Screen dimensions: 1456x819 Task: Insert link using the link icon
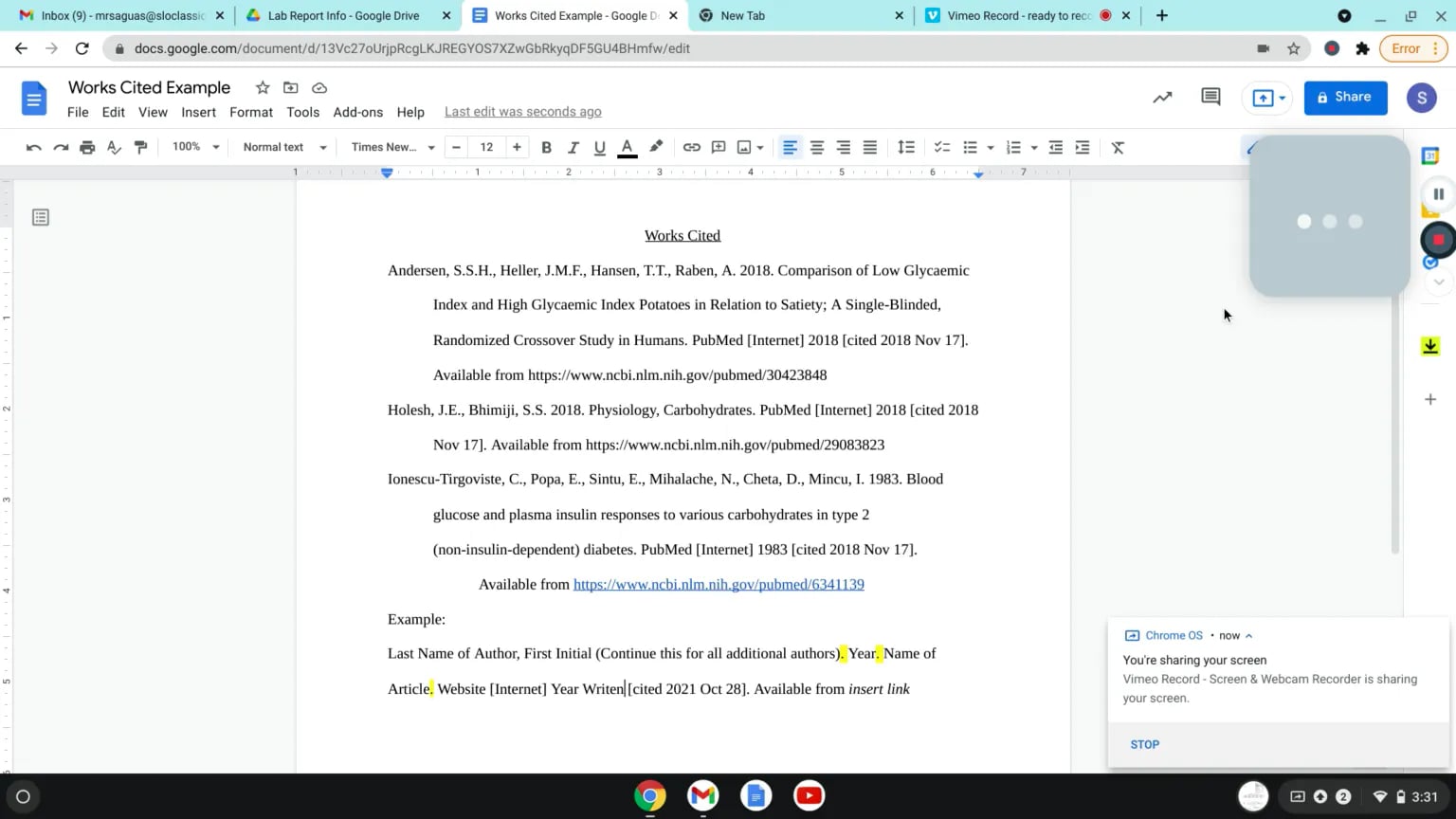pyautogui.click(x=692, y=147)
